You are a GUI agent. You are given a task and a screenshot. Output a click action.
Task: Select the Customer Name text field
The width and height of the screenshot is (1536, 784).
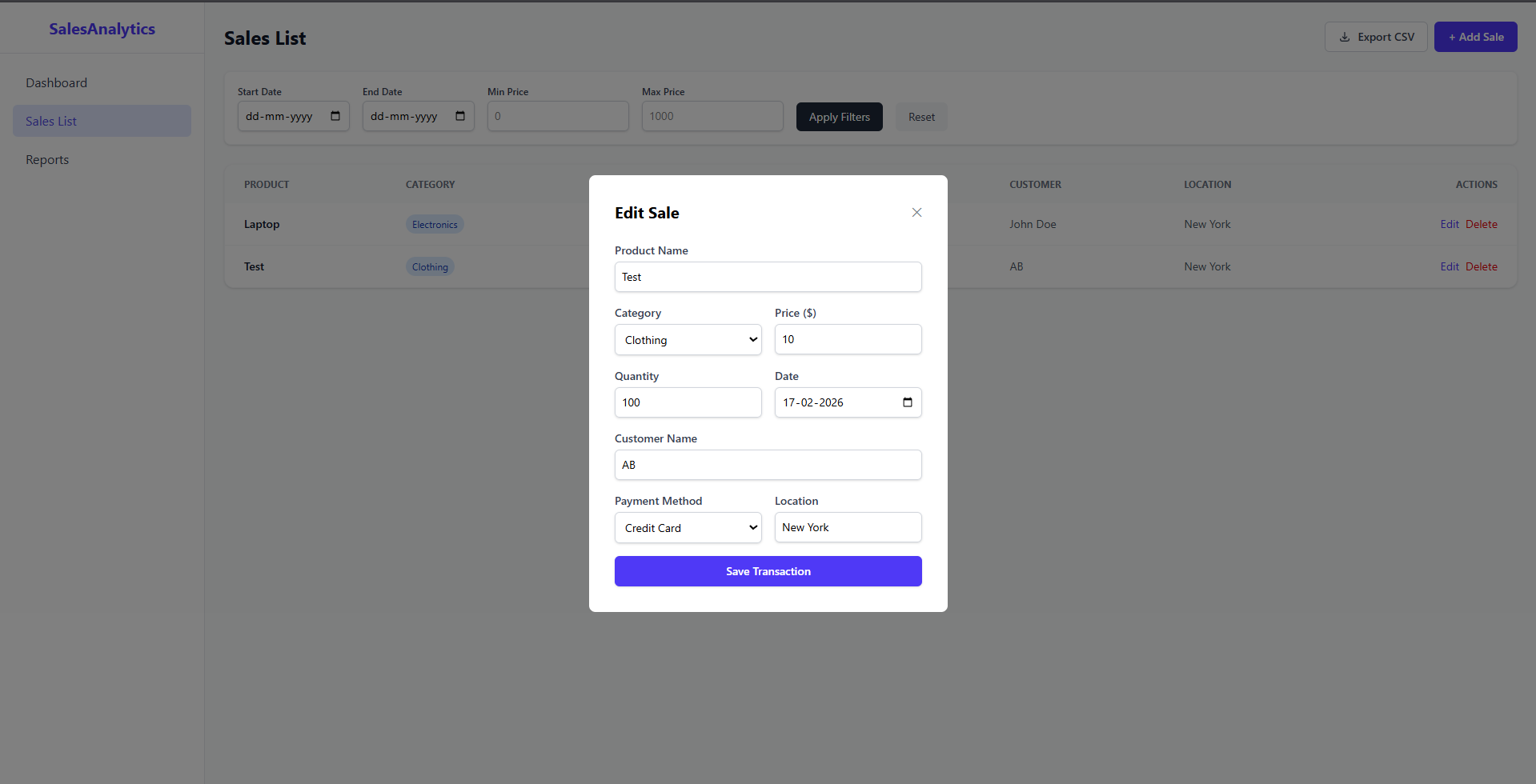pos(768,465)
